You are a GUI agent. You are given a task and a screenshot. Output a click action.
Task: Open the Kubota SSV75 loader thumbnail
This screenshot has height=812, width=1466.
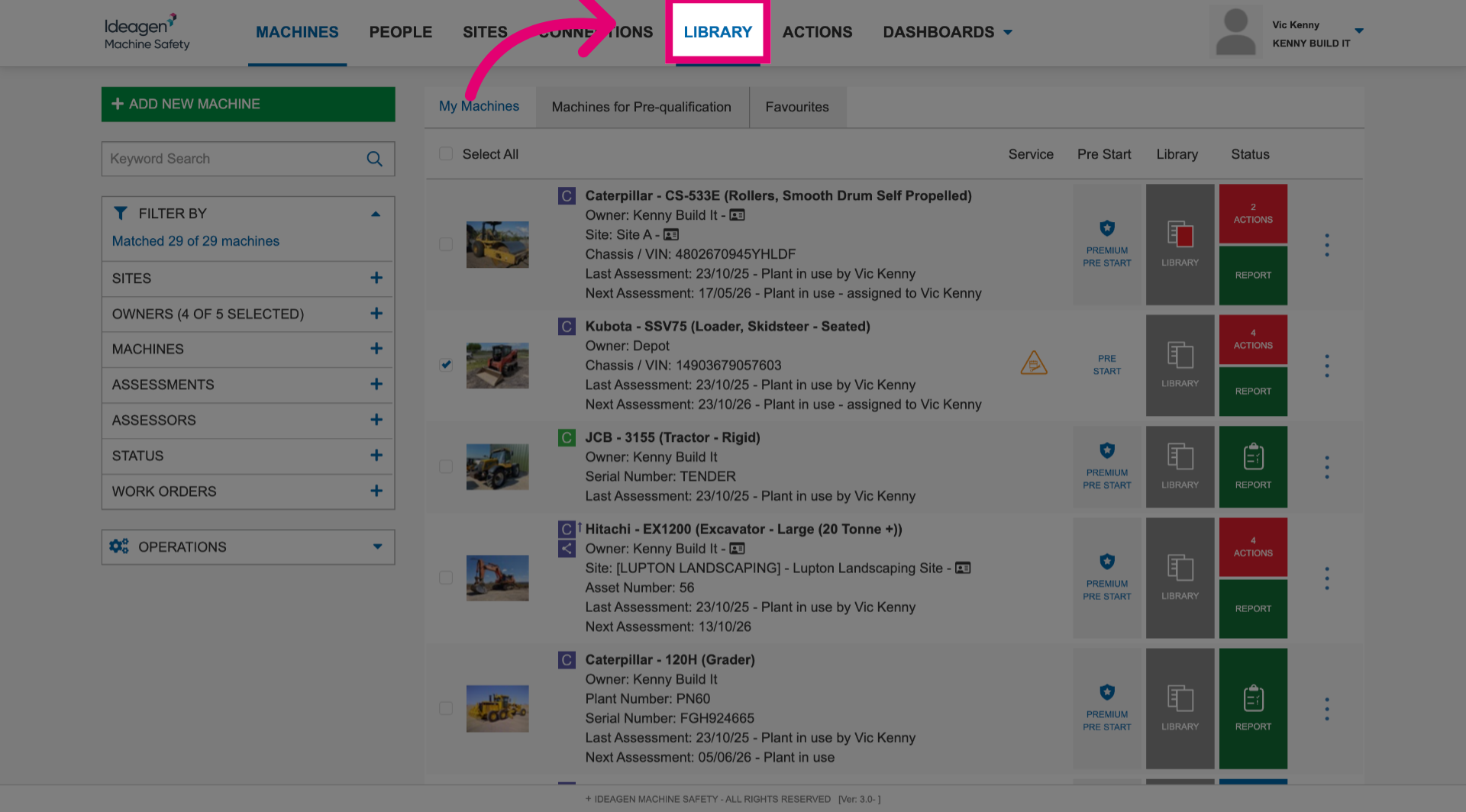498,366
